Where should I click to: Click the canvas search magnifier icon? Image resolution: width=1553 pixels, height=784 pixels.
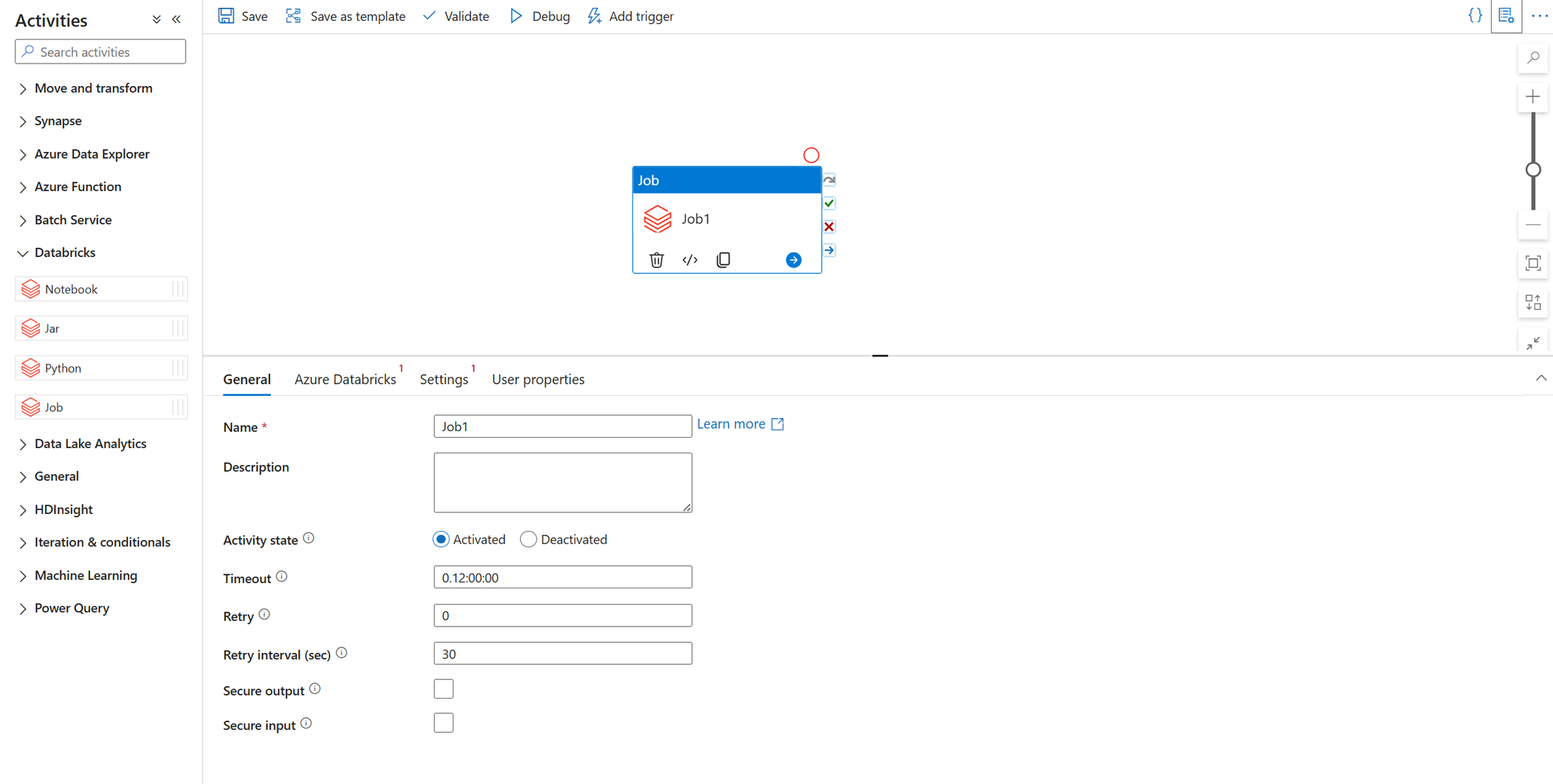[1534, 57]
